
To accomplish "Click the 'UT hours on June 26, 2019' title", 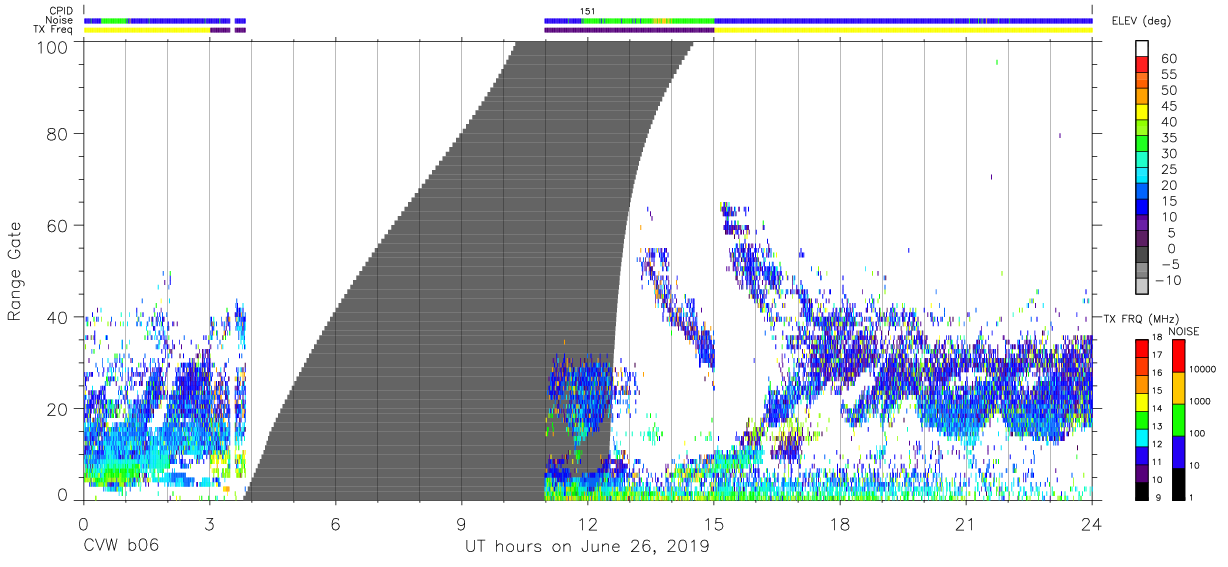I will pyautogui.click(x=587, y=547).
